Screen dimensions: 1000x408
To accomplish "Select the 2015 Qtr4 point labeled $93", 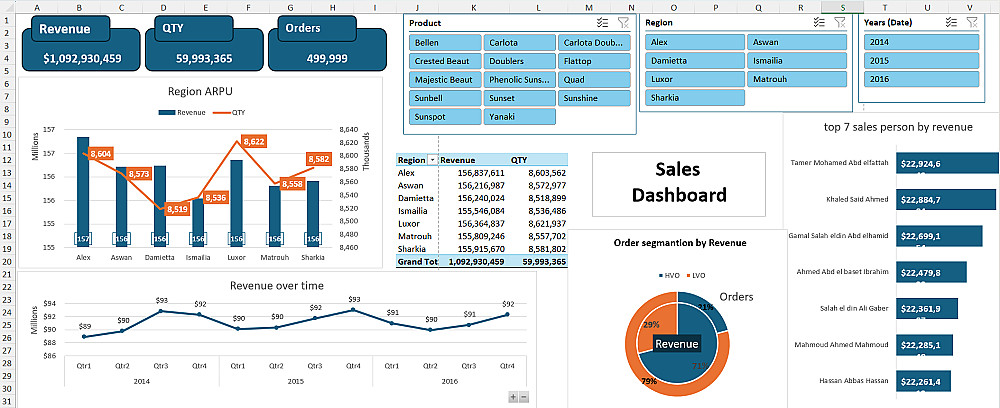I will coord(353,310).
